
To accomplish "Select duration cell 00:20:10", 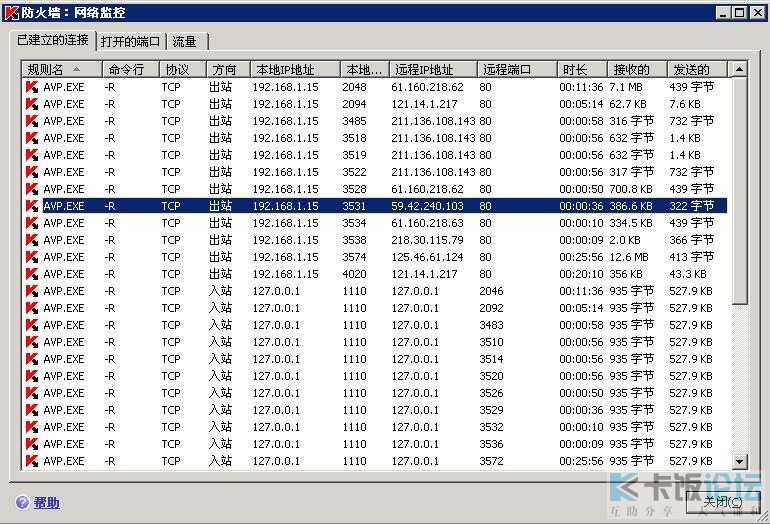I will 581,274.
